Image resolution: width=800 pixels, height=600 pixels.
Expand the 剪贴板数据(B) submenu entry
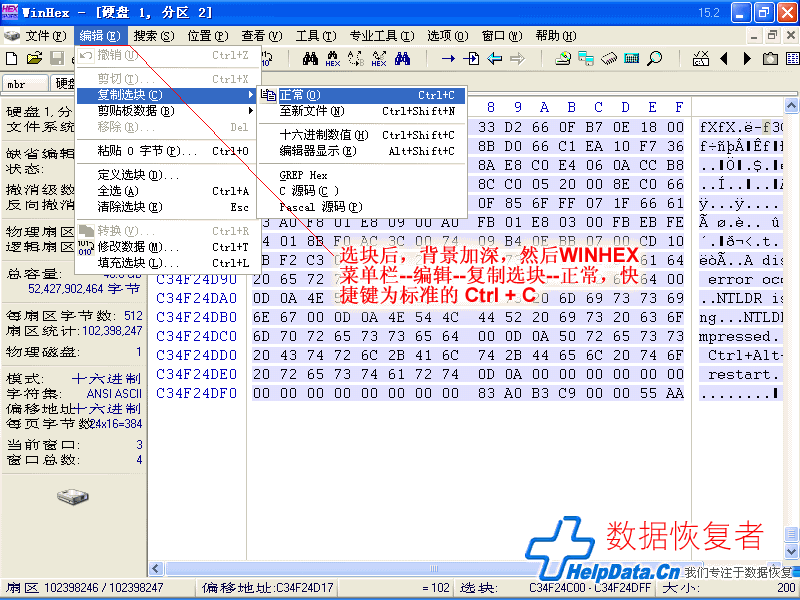[x=166, y=111]
